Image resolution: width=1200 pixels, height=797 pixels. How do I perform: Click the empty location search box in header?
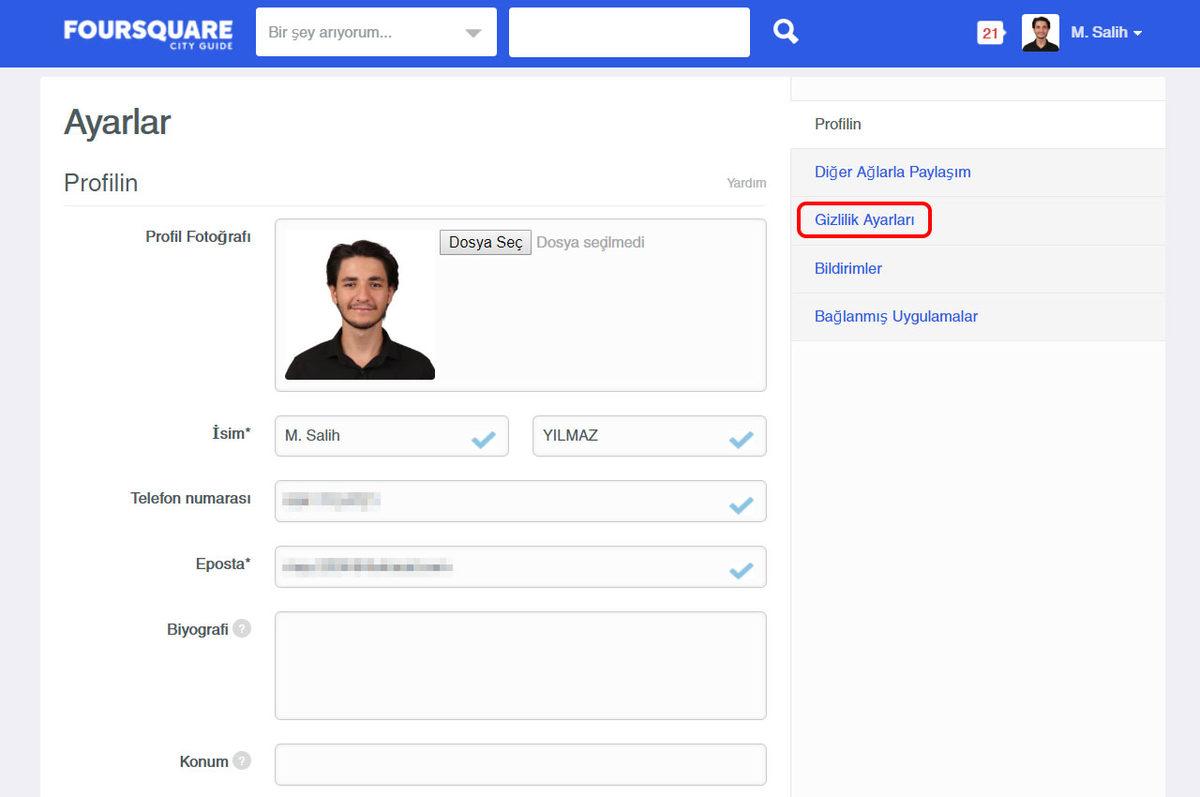point(629,33)
